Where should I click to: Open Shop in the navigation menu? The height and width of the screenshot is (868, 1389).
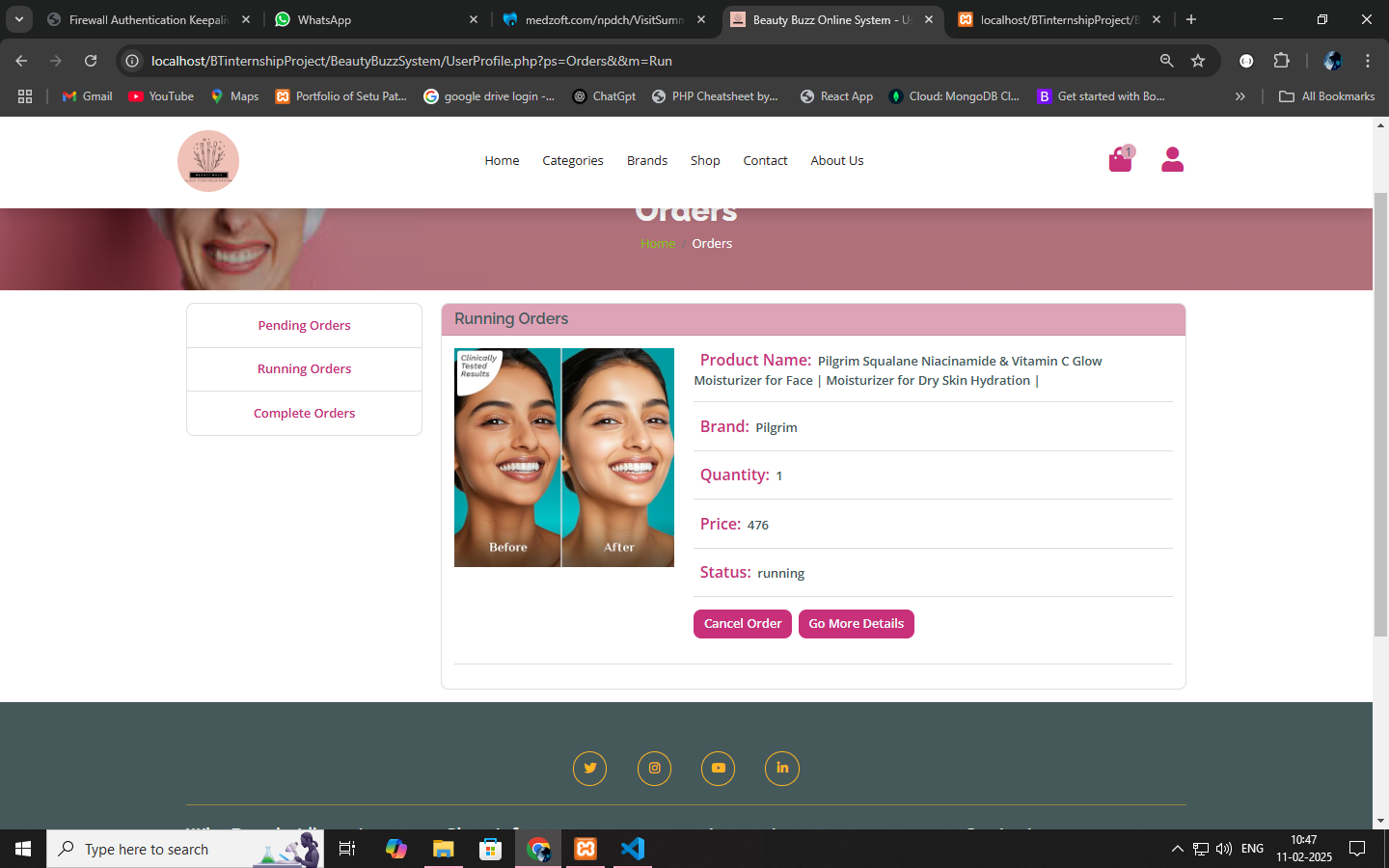705,161
